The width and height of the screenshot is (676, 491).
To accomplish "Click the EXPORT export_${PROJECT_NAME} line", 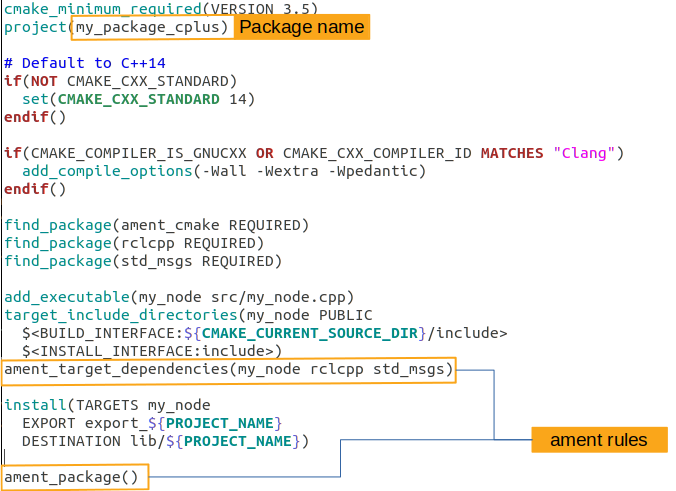I will click(152, 423).
